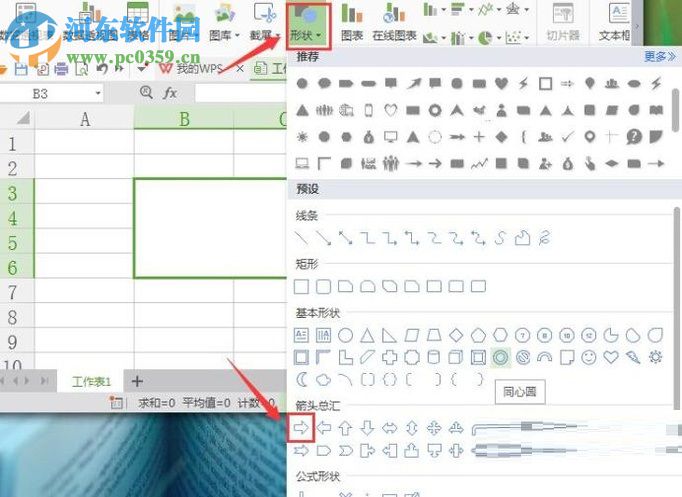Choose the rounded rectangle under 矩形

(323, 287)
